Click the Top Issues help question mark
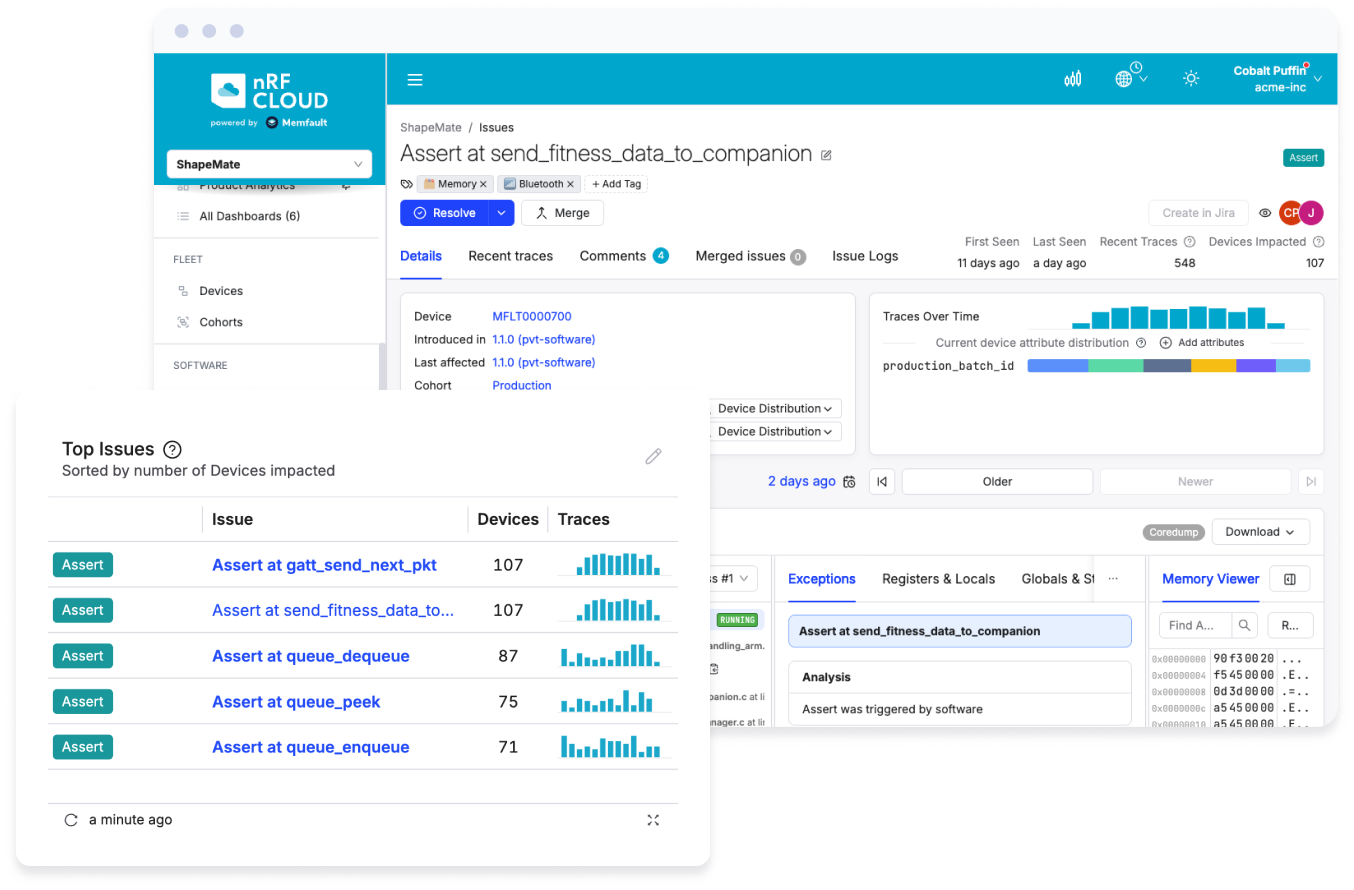This screenshot has height=890, width=1354. 172,449
